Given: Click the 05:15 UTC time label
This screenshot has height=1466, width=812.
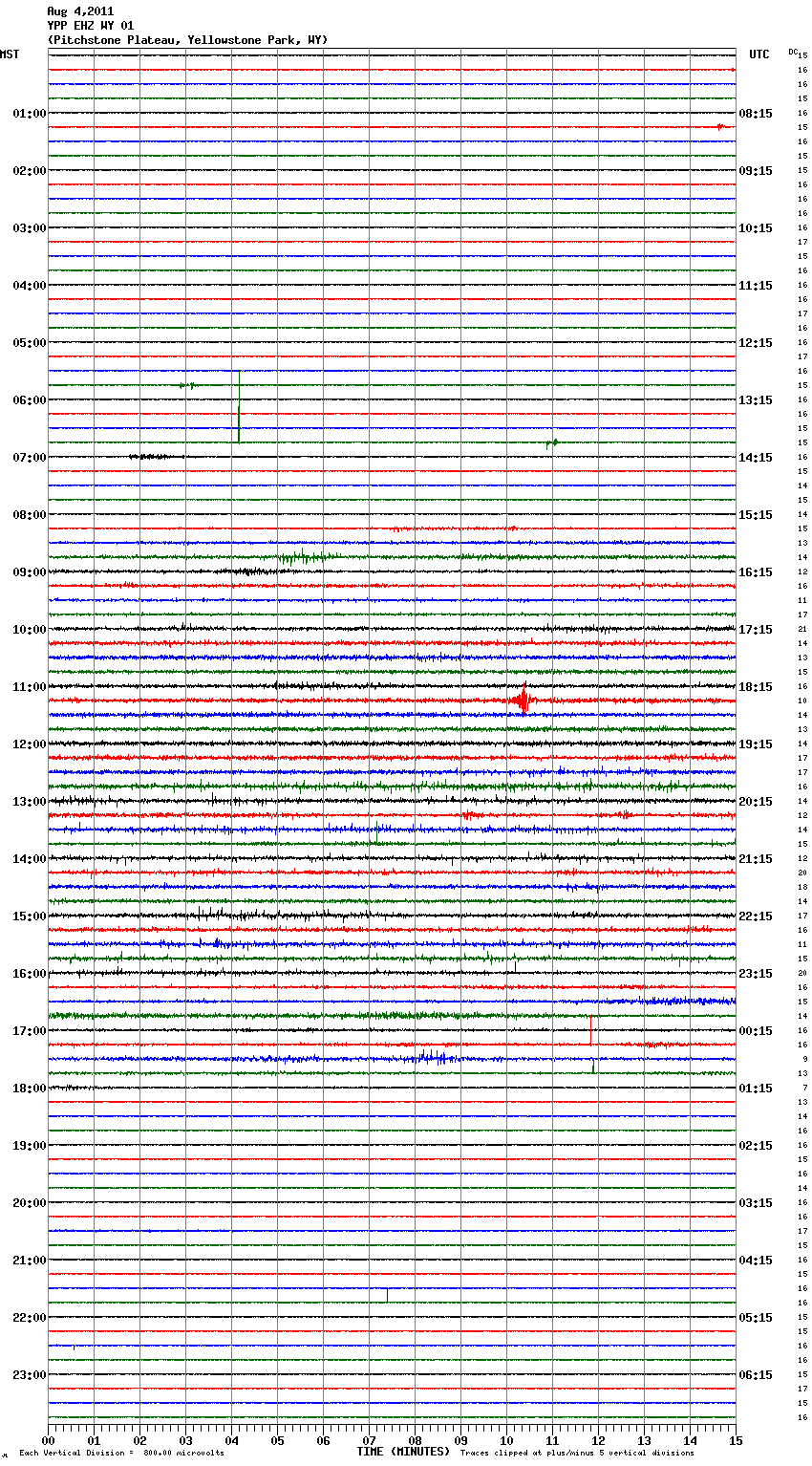Looking at the screenshot, I should [756, 1318].
